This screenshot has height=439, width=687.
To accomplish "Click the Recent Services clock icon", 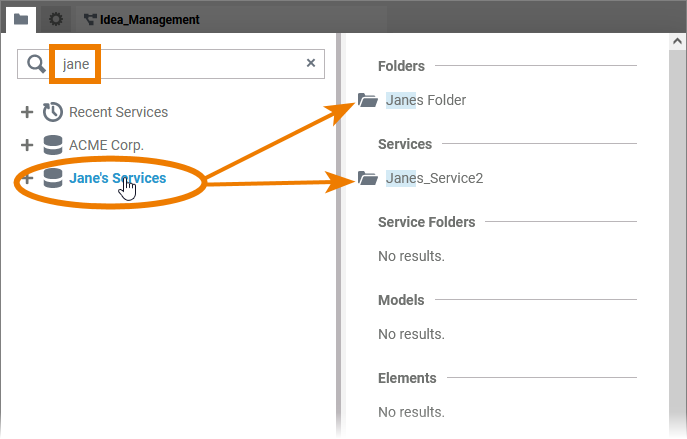I will pos(53,112).
